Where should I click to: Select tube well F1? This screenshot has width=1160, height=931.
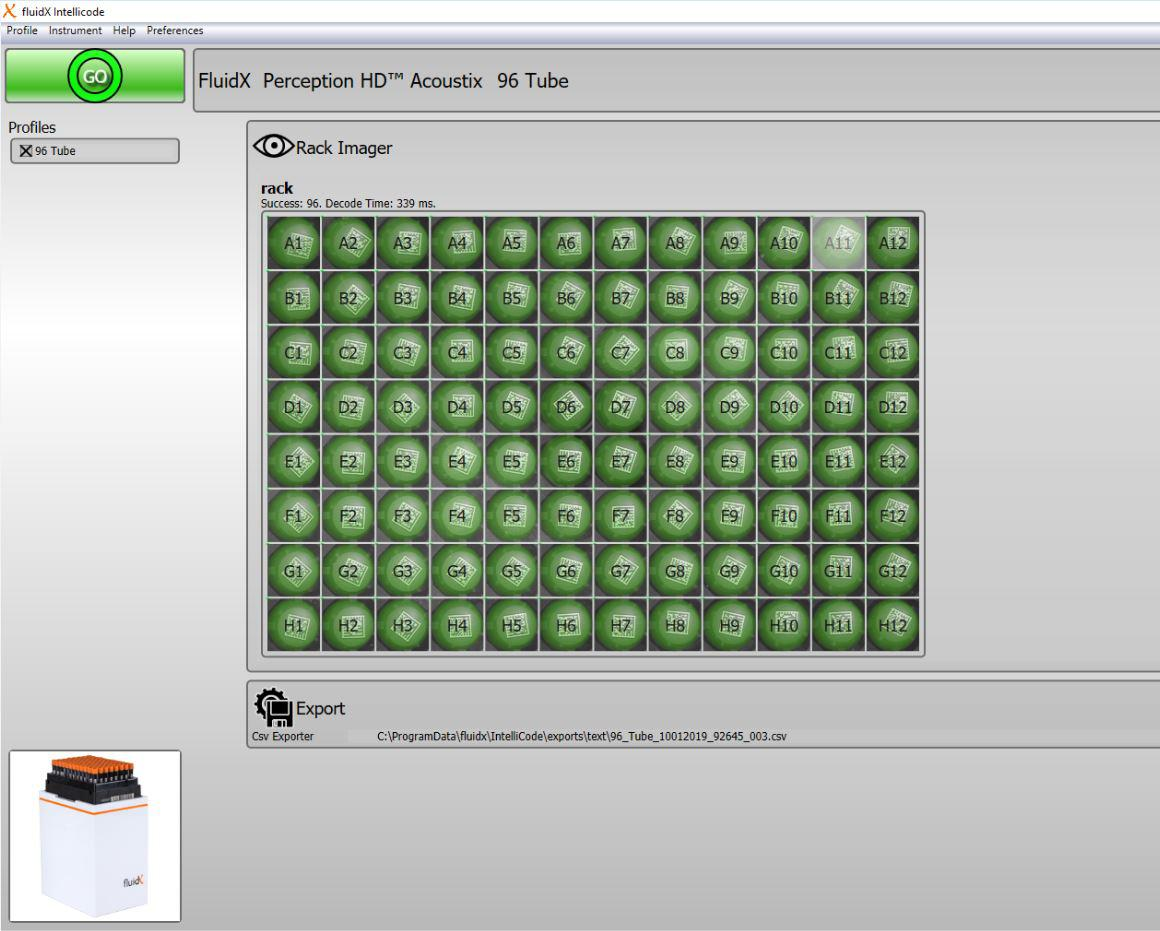[294, 516]
